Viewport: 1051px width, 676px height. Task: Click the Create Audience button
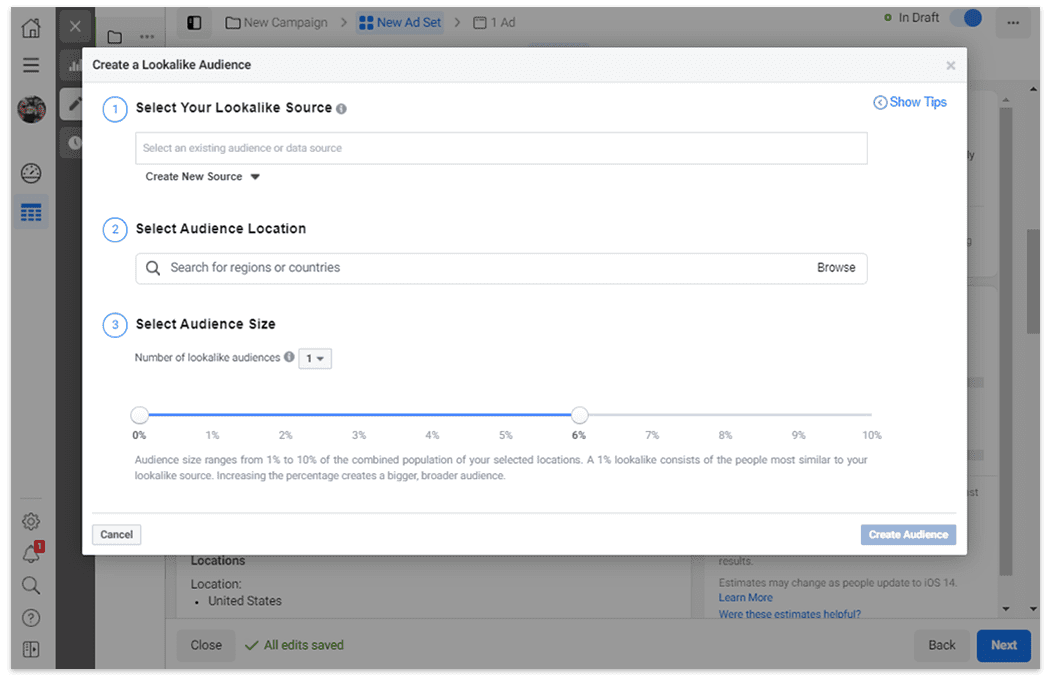click(907, 535)
